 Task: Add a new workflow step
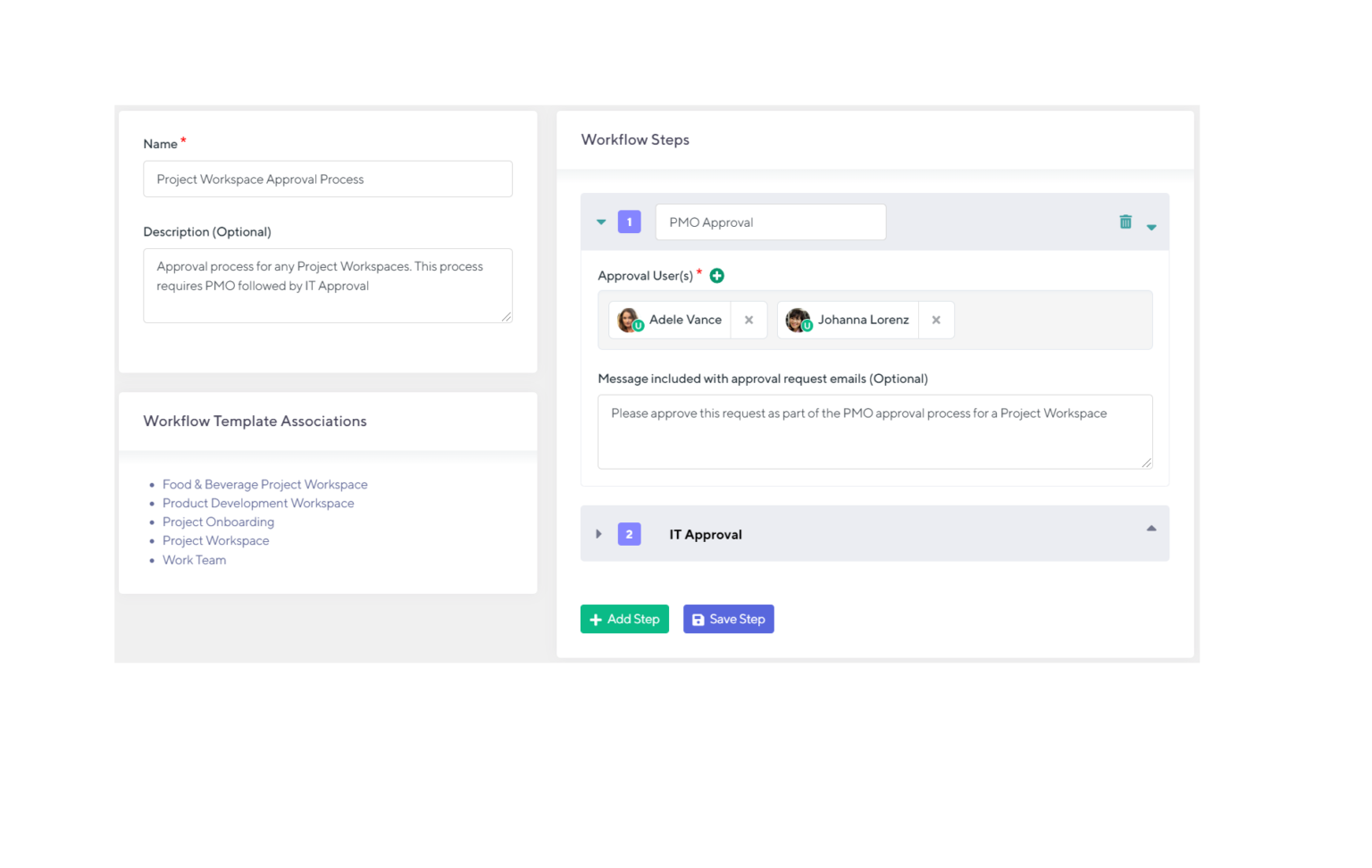(x=624, y=619)
